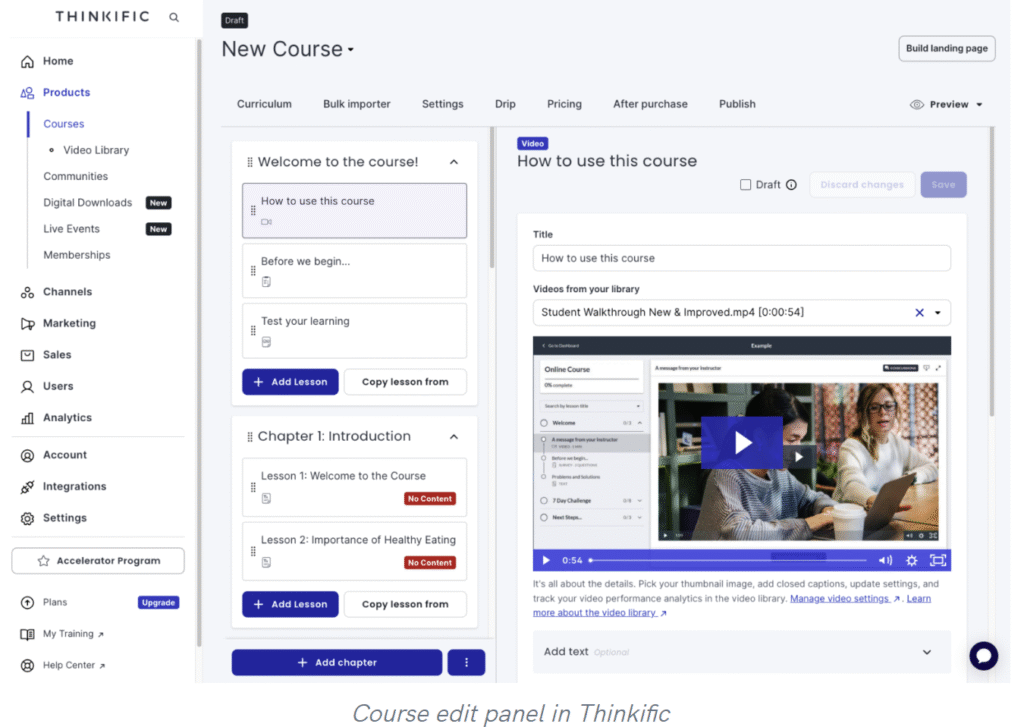Viewport: 1024px width, 727px height.
Task: Open the After purchase tab
Action: click(x=650, y=104)
